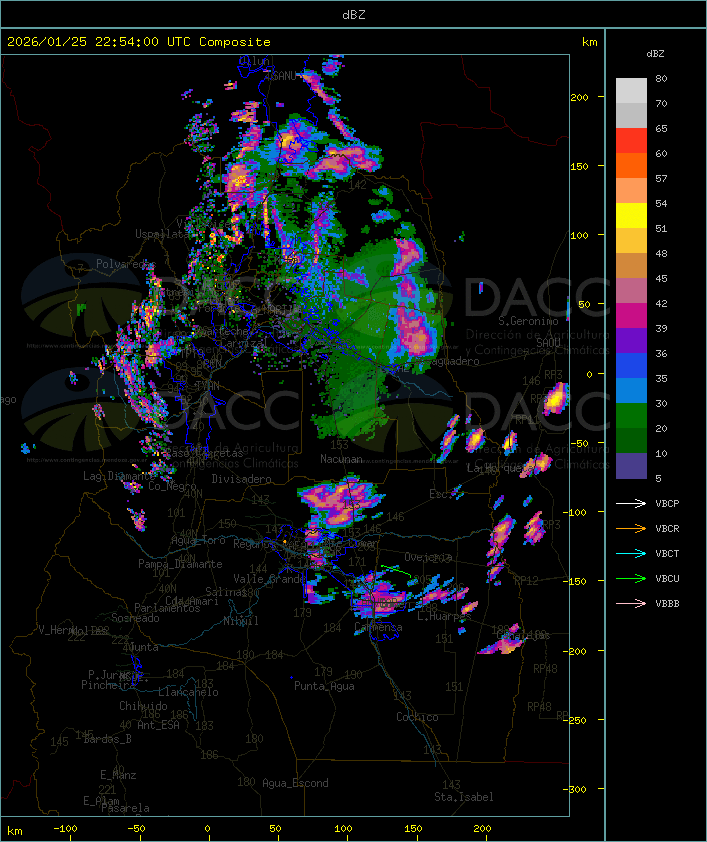This screenshot has width=707, height=842.
Task: Click the Divisadero place label
Action: 241,478
